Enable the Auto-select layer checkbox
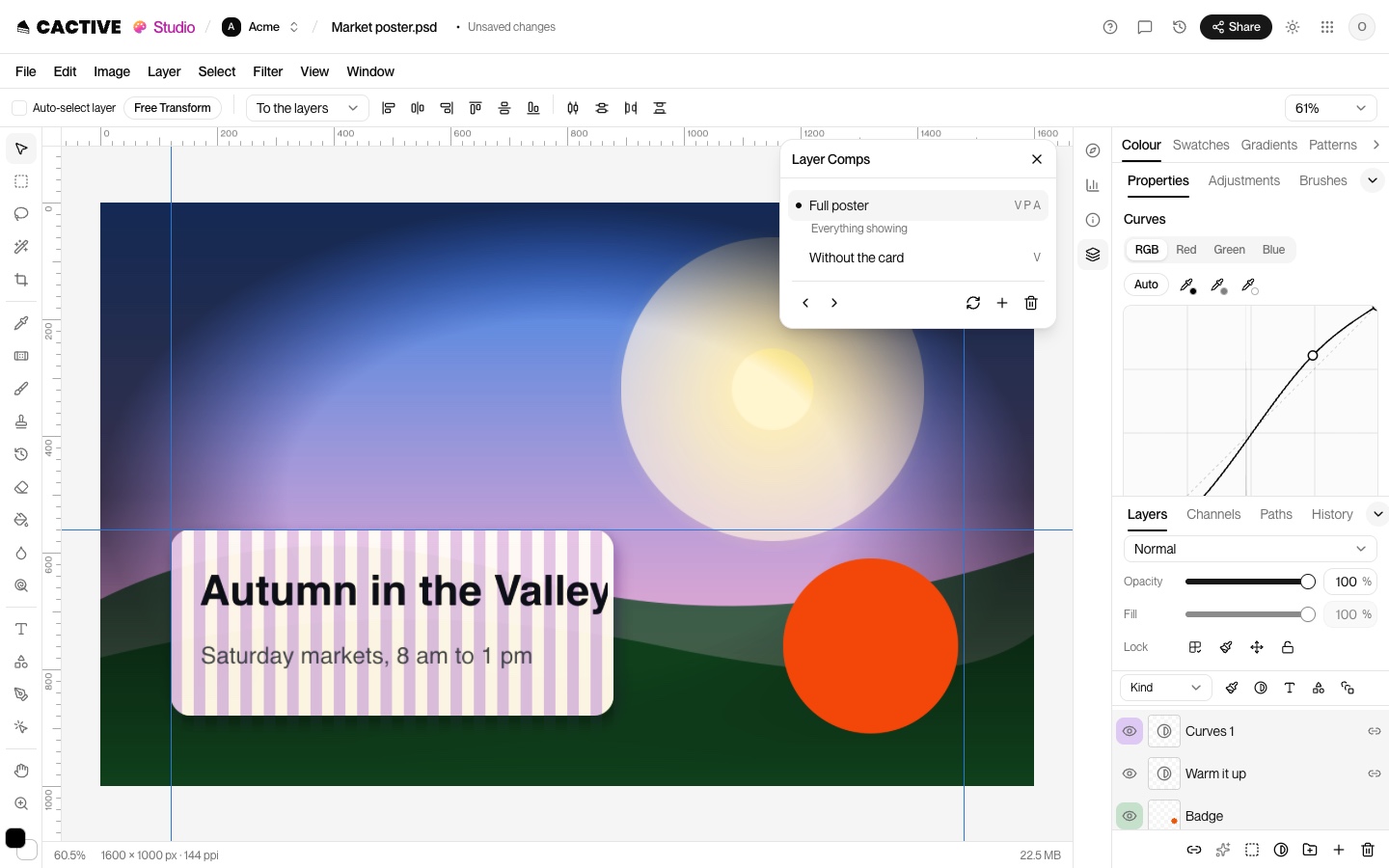The height and width of the screenshot is (868, 1389). (x=19, y=108)
